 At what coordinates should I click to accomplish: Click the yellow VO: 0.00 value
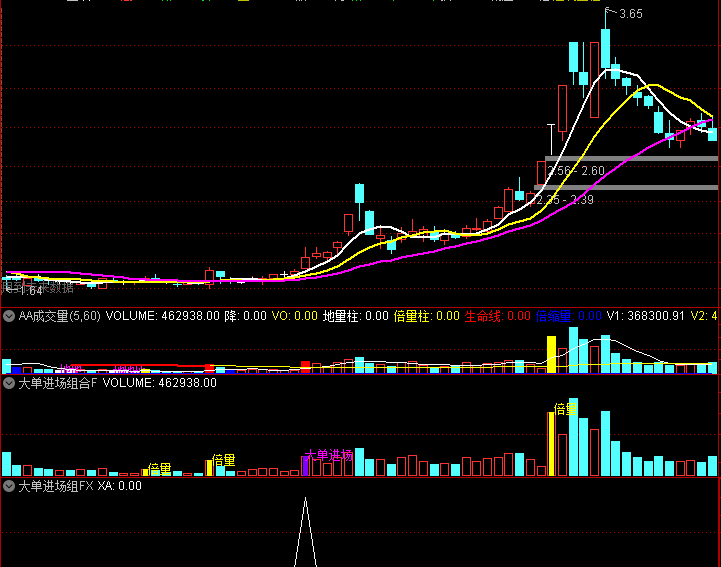coord(295,316)
